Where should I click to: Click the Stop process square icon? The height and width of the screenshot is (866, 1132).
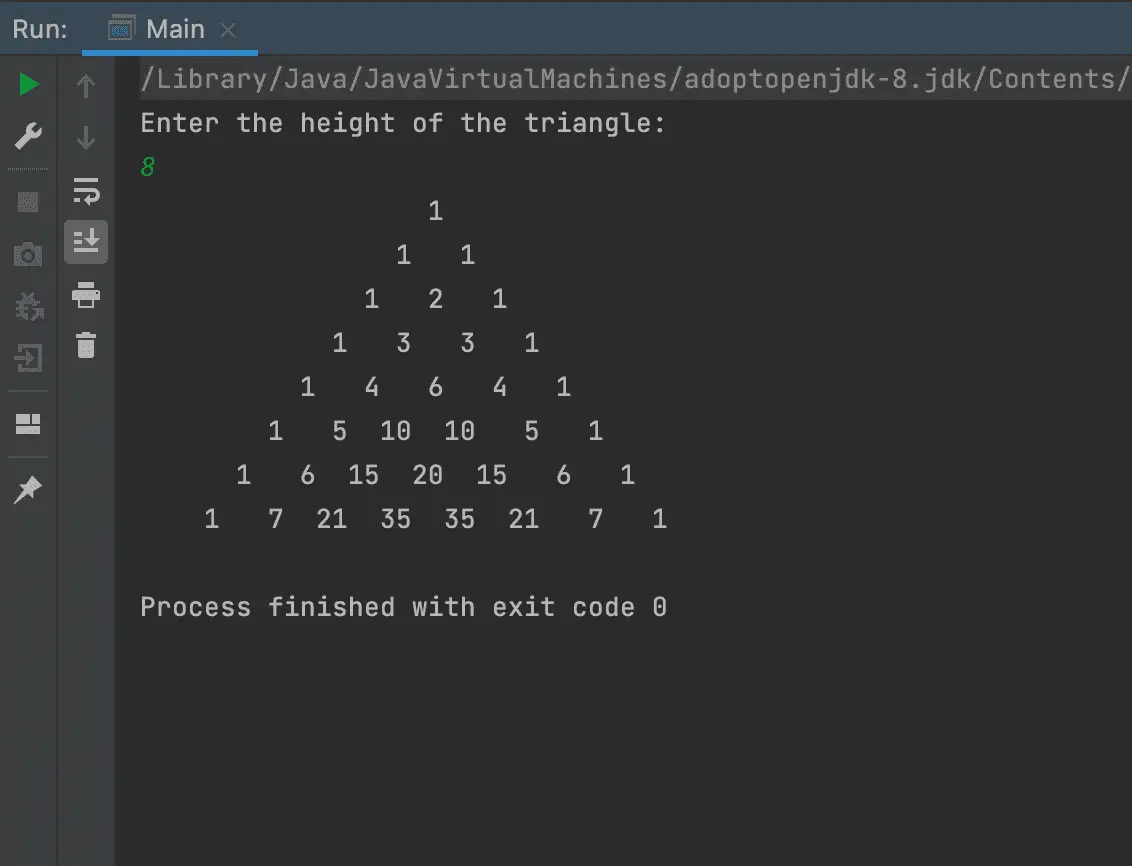coord(28,202)
